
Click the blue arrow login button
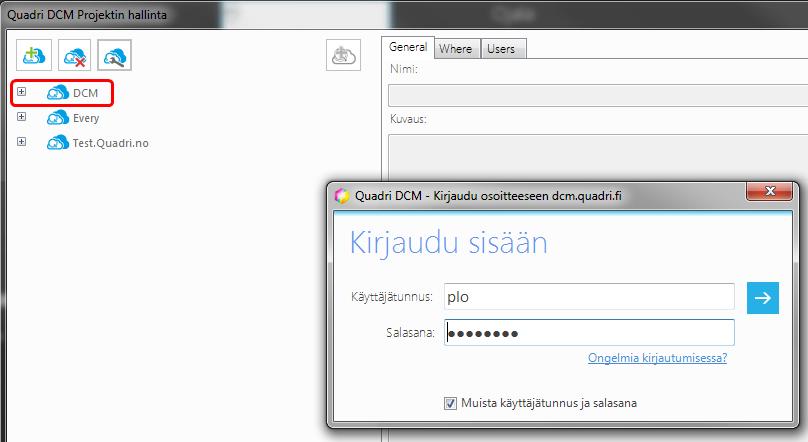pyautogui.click(x=763, y=298)
